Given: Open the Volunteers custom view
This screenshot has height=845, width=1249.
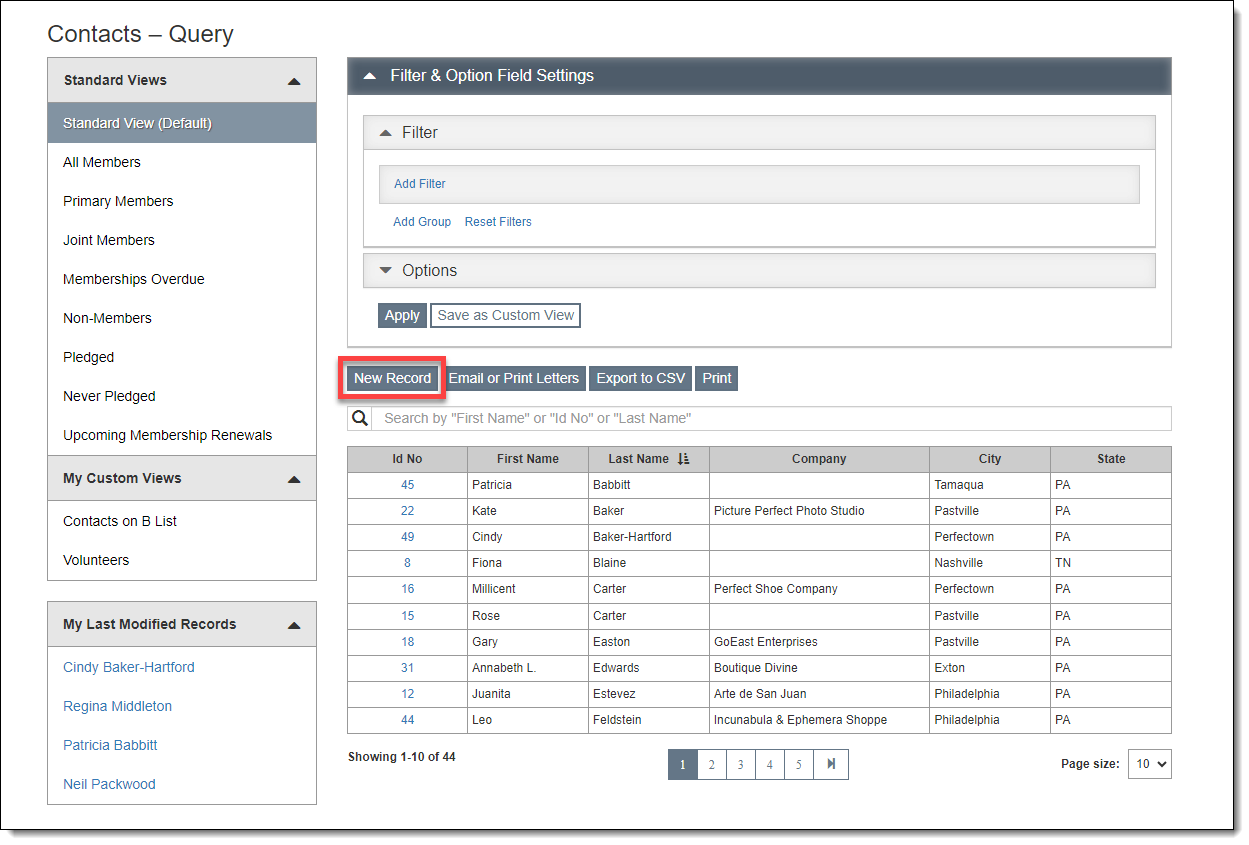Looking at the screenshot, I should pos(96,560).
